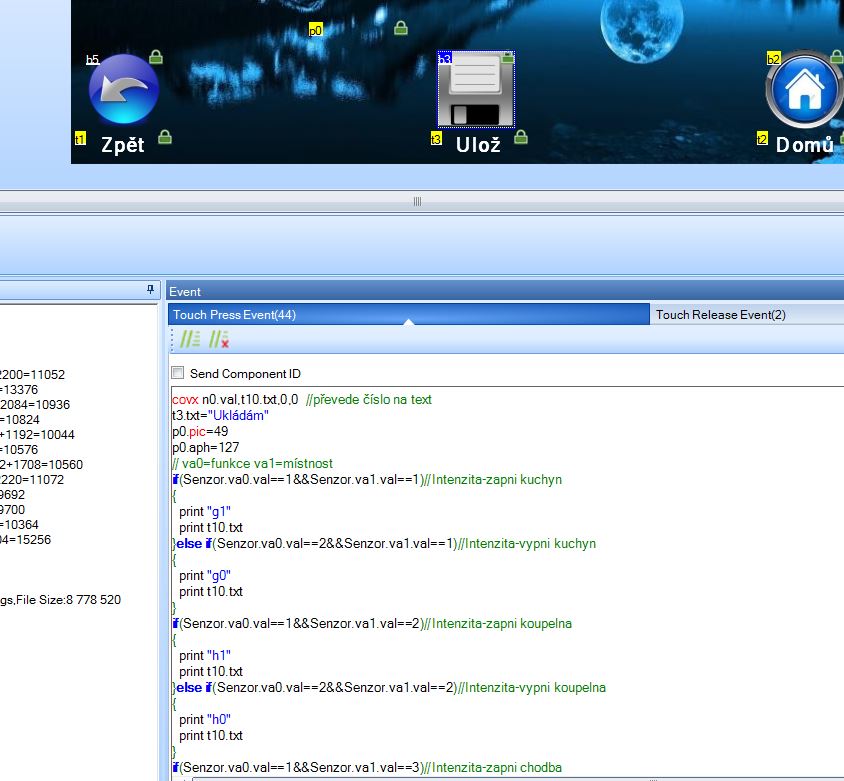Screen dimensions: 844x781
Task: Toggle the pin icon on the output panel
Action: (x=151, y=290)
